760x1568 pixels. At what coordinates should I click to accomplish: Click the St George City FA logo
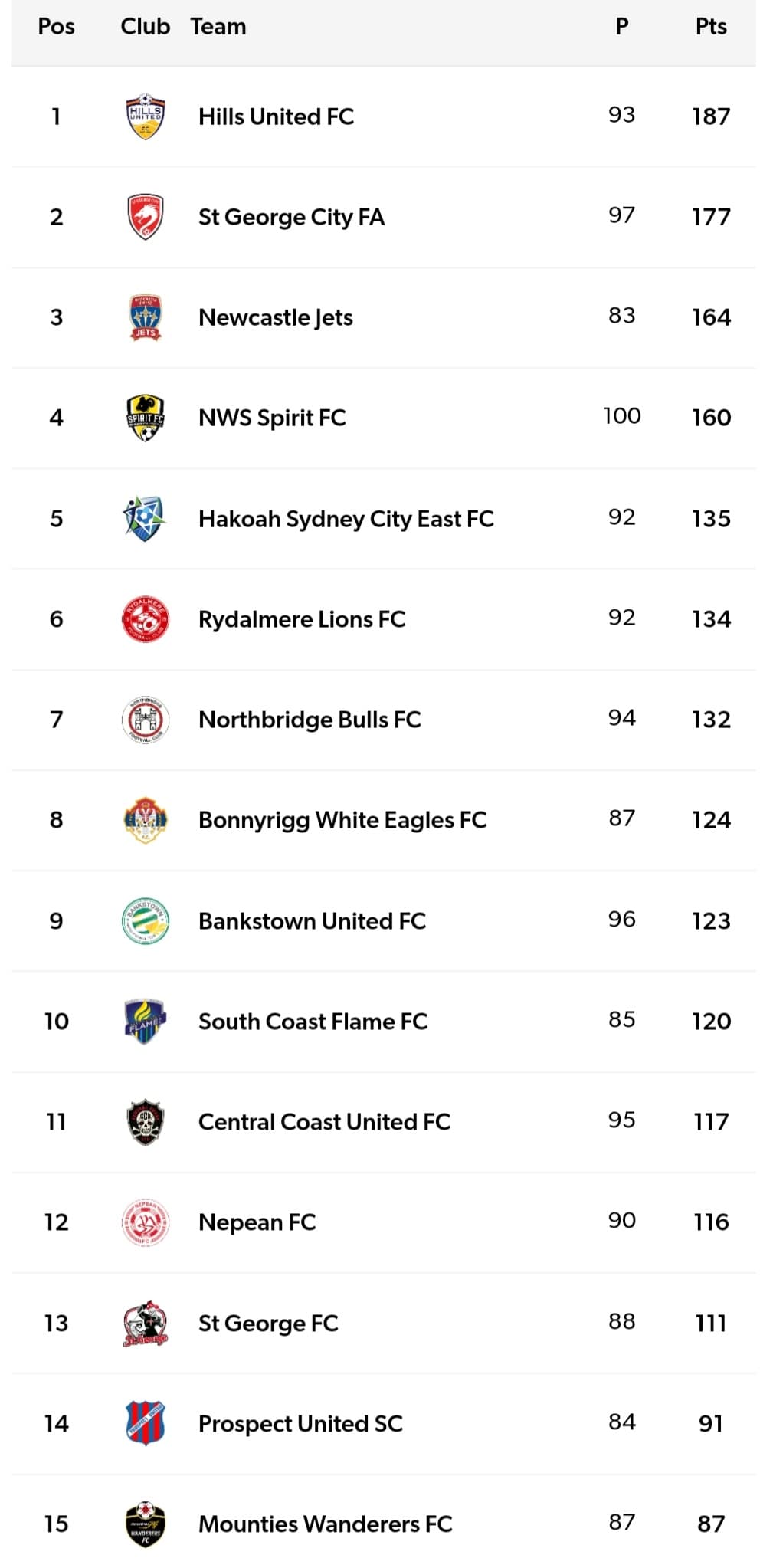pos(145,217)
